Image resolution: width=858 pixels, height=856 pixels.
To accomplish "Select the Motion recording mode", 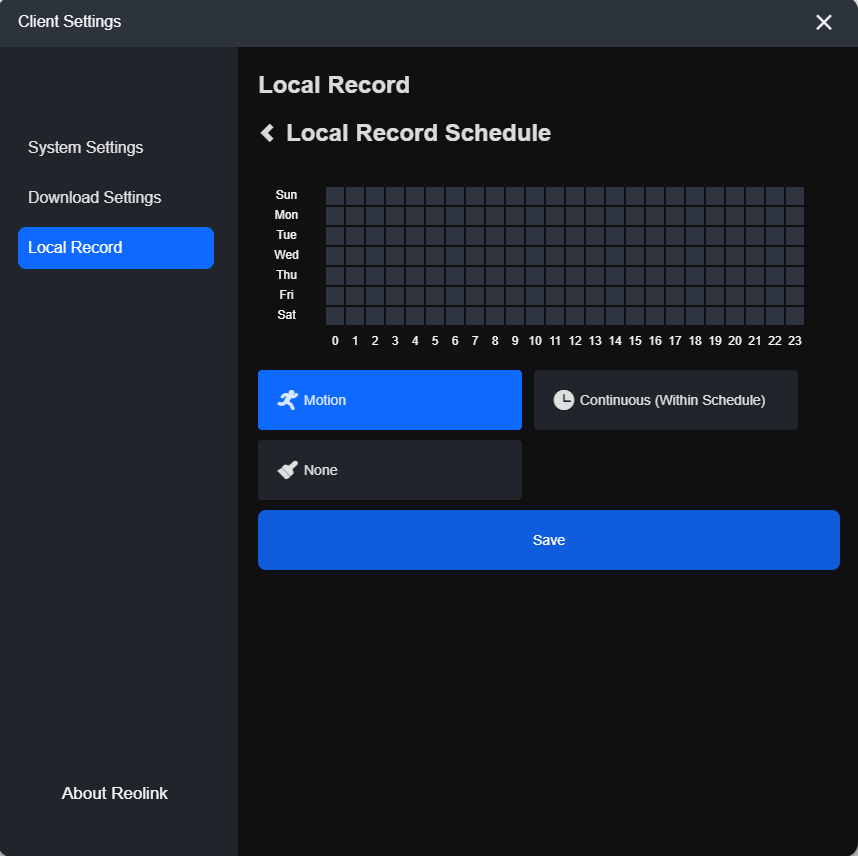I will point(390,400).
